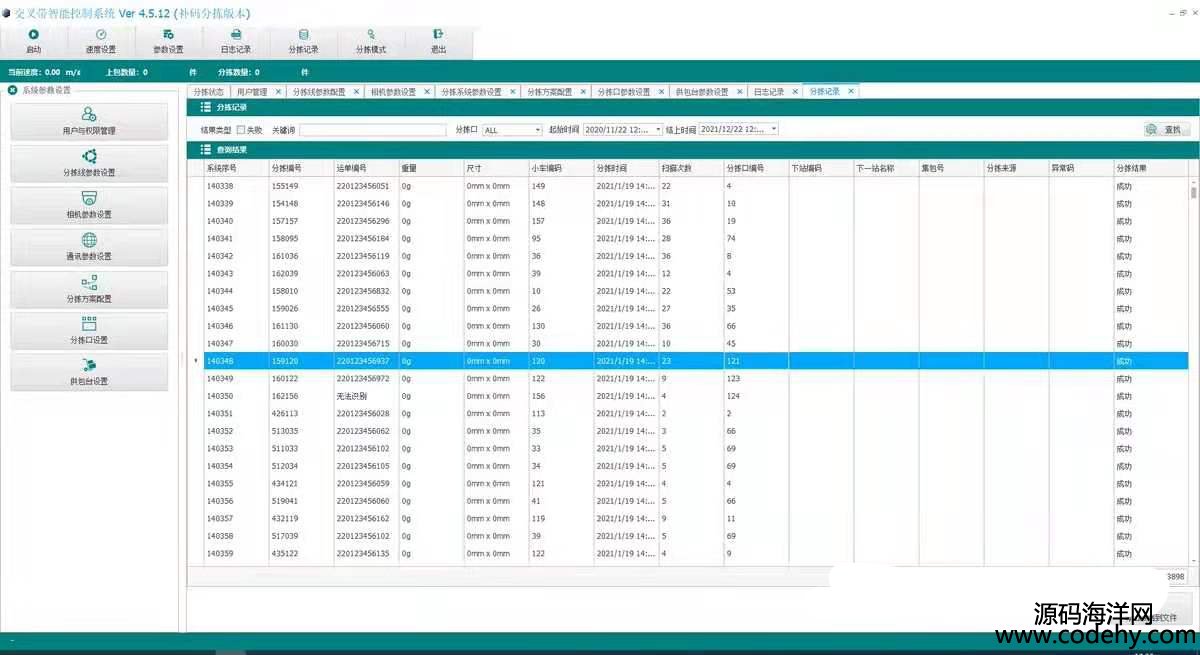Click waybill cell 220123456972
This screenshot has width=1200, height=655.
pyautogui.click(x=366, y=378)
